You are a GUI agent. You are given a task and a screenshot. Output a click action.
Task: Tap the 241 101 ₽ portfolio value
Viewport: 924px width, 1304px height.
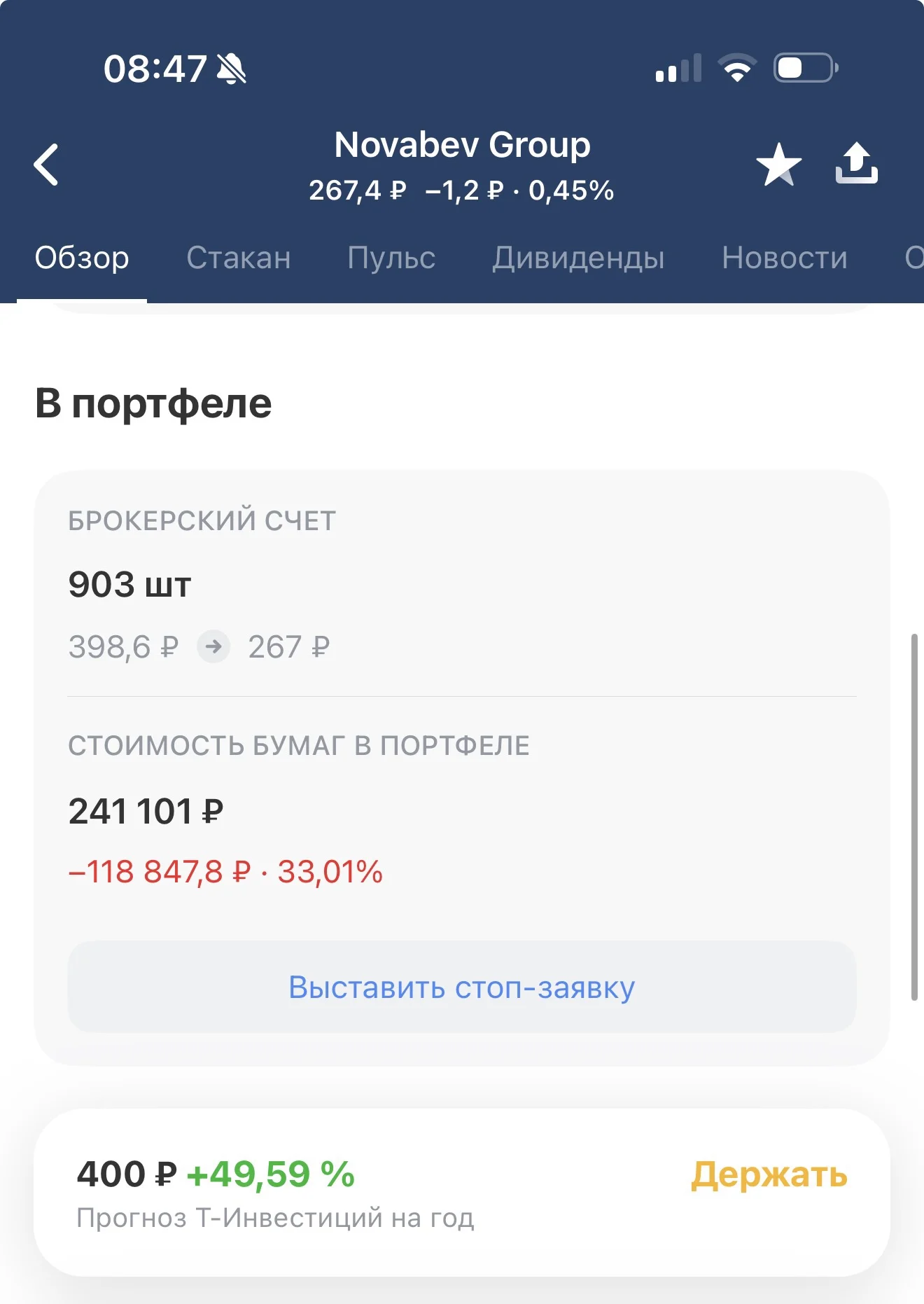click(146, 811)
